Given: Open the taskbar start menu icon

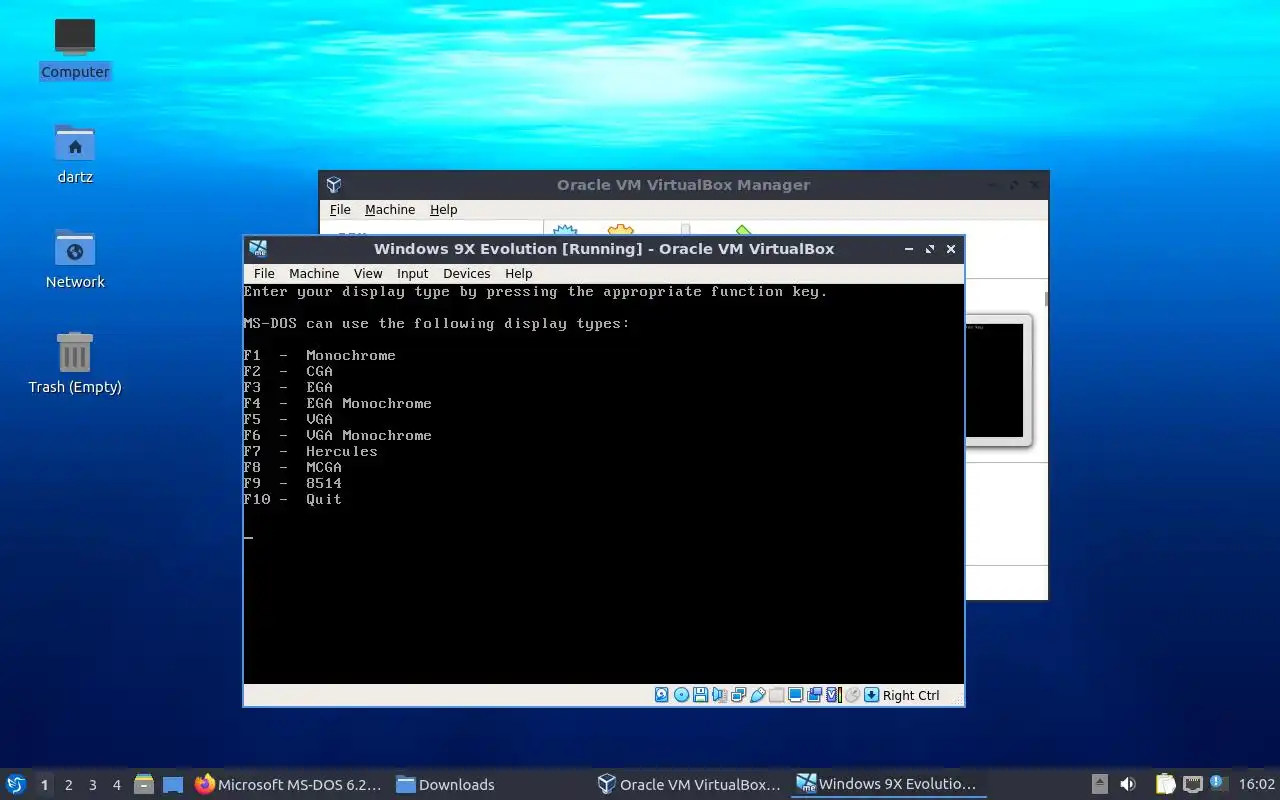Looking at the screenshot, I should click(16, 784).
